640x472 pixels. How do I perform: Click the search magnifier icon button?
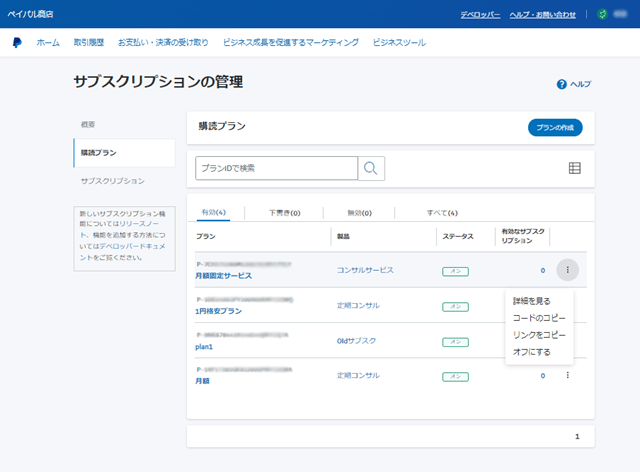(371, 168)
